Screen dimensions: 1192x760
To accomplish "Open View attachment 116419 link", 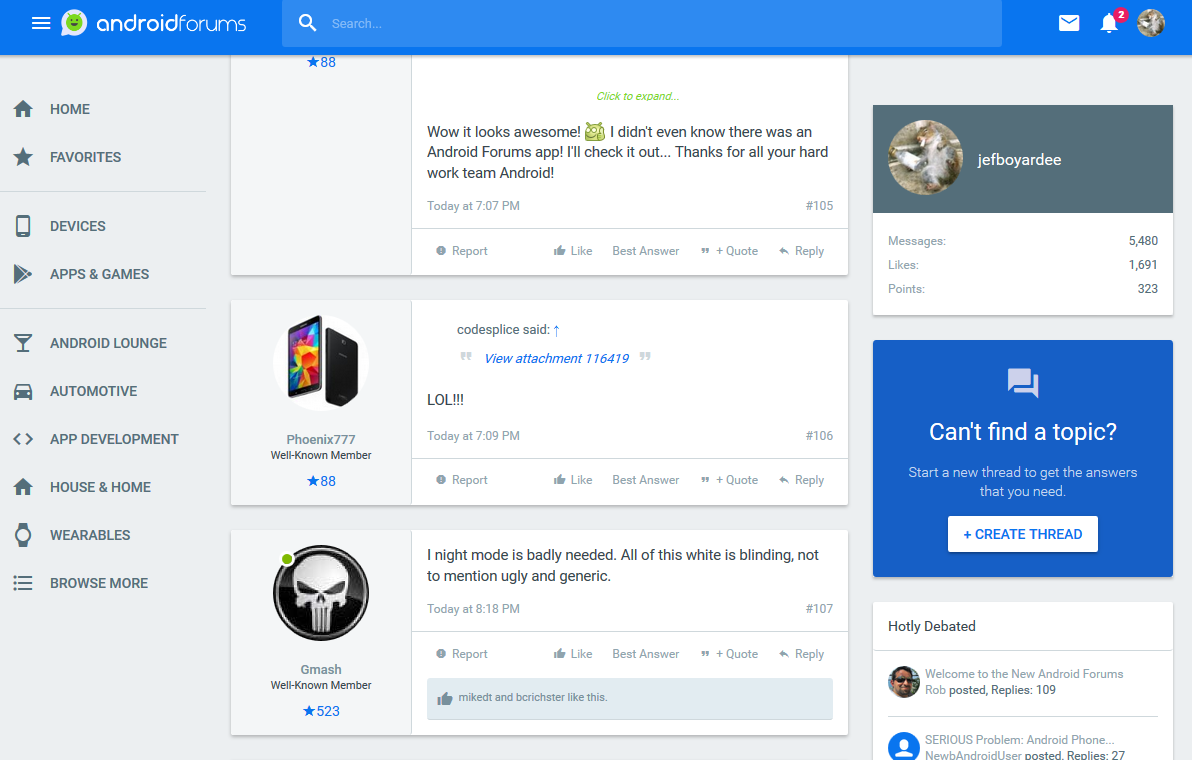I will coord(556,358).
